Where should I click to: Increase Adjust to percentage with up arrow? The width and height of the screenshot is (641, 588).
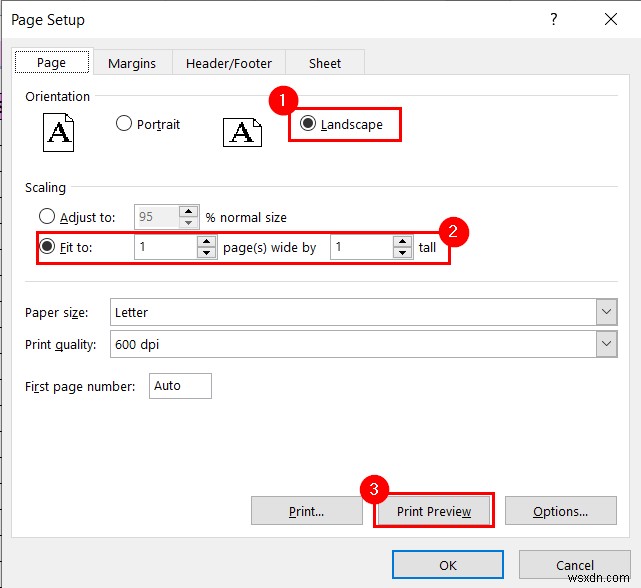(188, 211)
